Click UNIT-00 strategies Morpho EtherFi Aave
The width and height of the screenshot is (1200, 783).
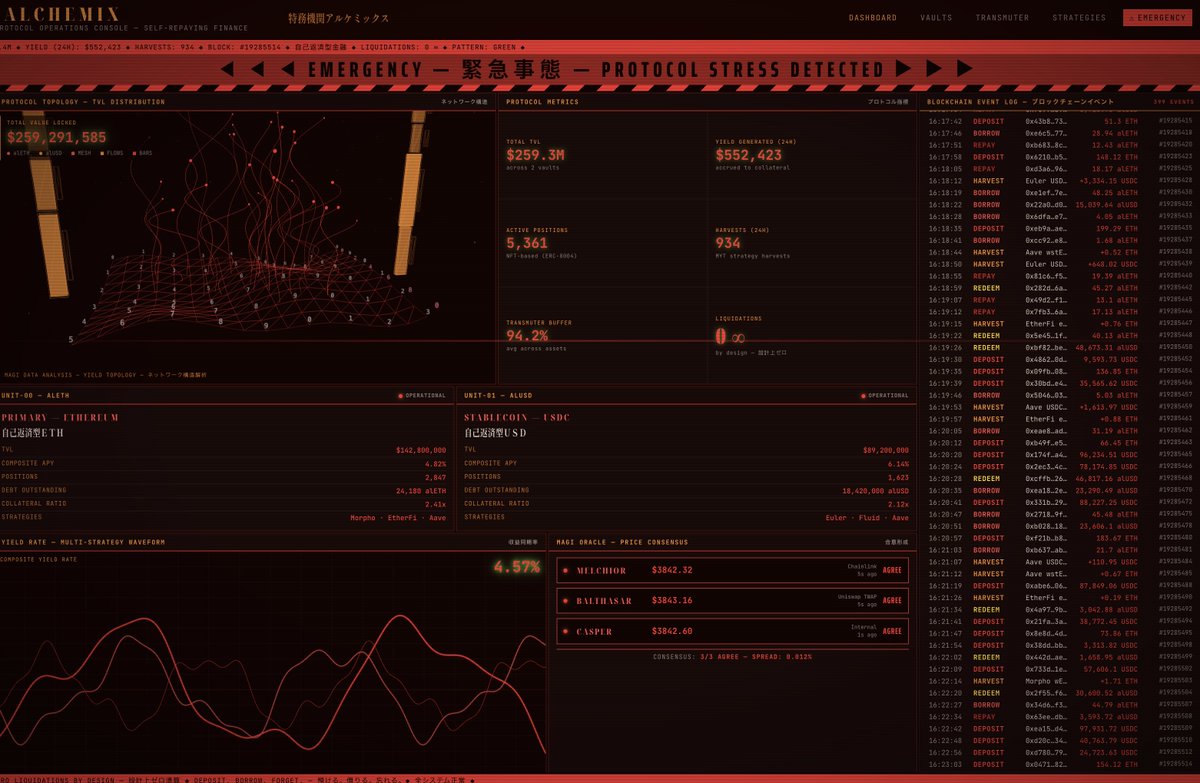pyautogui.click(x=398, y=517)
